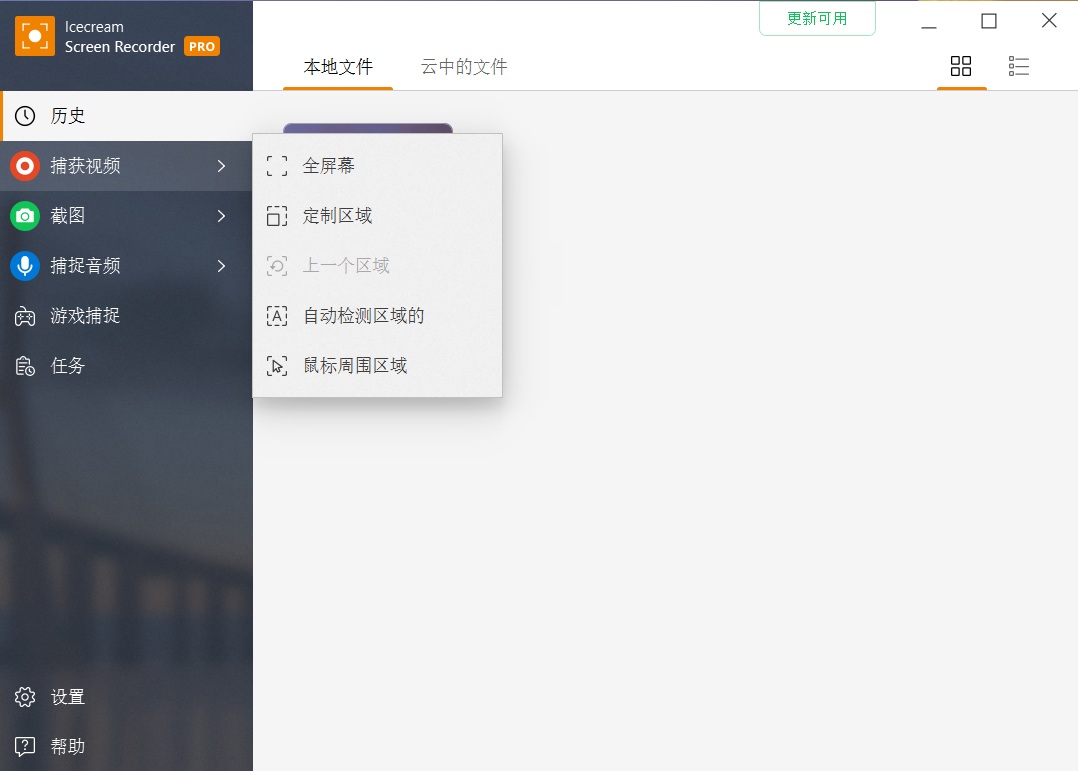Click the 自动检测区域的 auto-detect icon
The image size is (1078, 771).
click(x=277, y=316)
